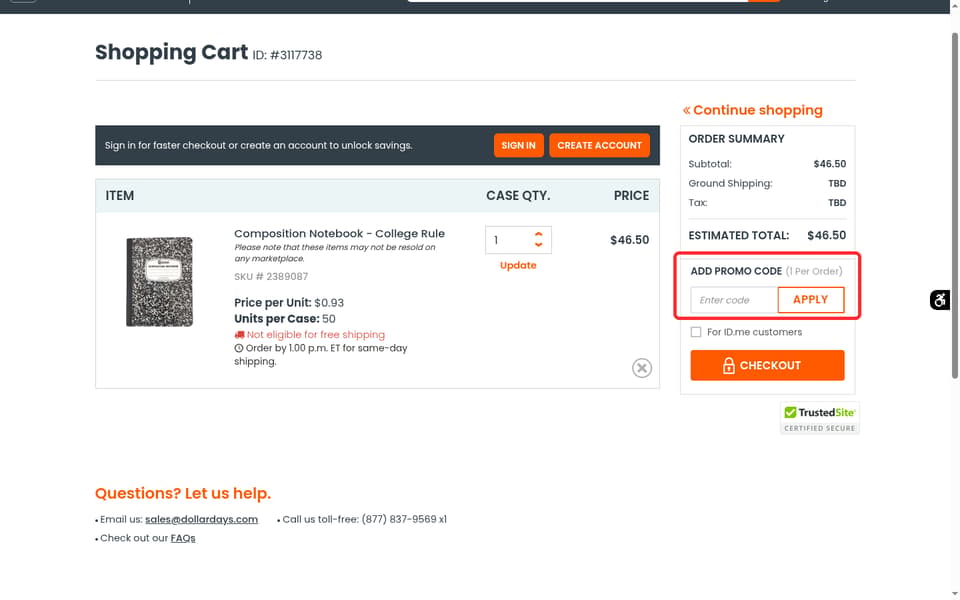The width and height of the screenshot is (960, 600).
Task: Select the SKU # 2389087 text
Action: 271,277
